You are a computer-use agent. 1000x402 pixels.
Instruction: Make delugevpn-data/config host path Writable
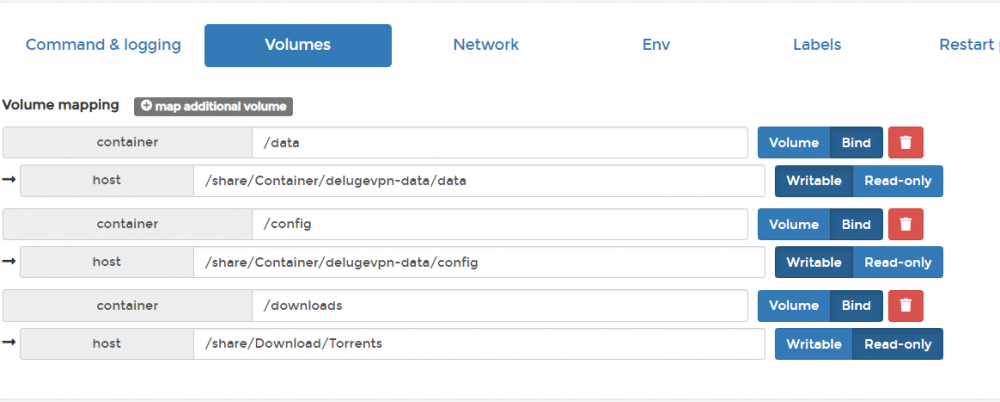tap(814, 262)
